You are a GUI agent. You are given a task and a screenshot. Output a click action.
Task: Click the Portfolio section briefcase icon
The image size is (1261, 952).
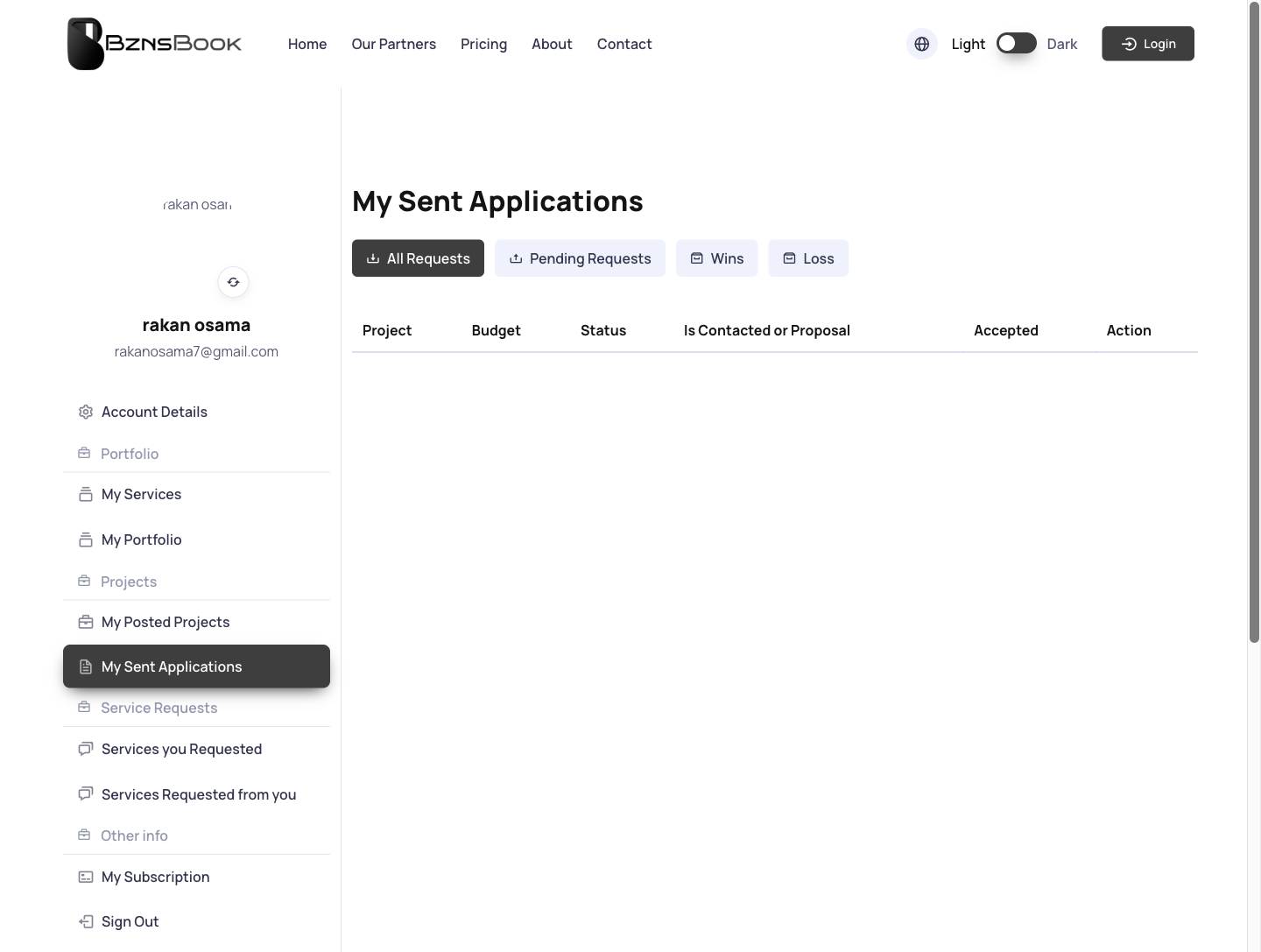[x=84, y=453]
